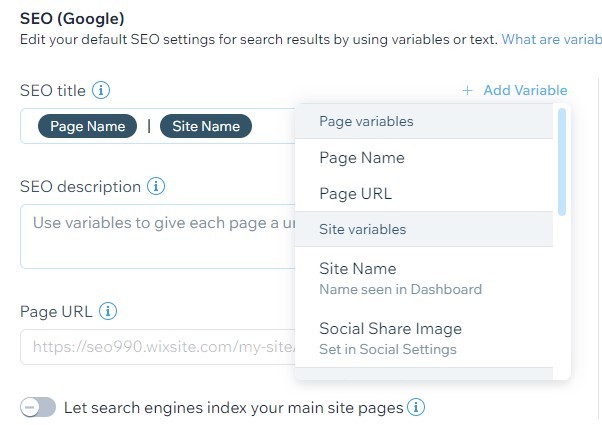Click the variables list scrollbar
This screenshot has height=425, width=602.
(562, 162)
